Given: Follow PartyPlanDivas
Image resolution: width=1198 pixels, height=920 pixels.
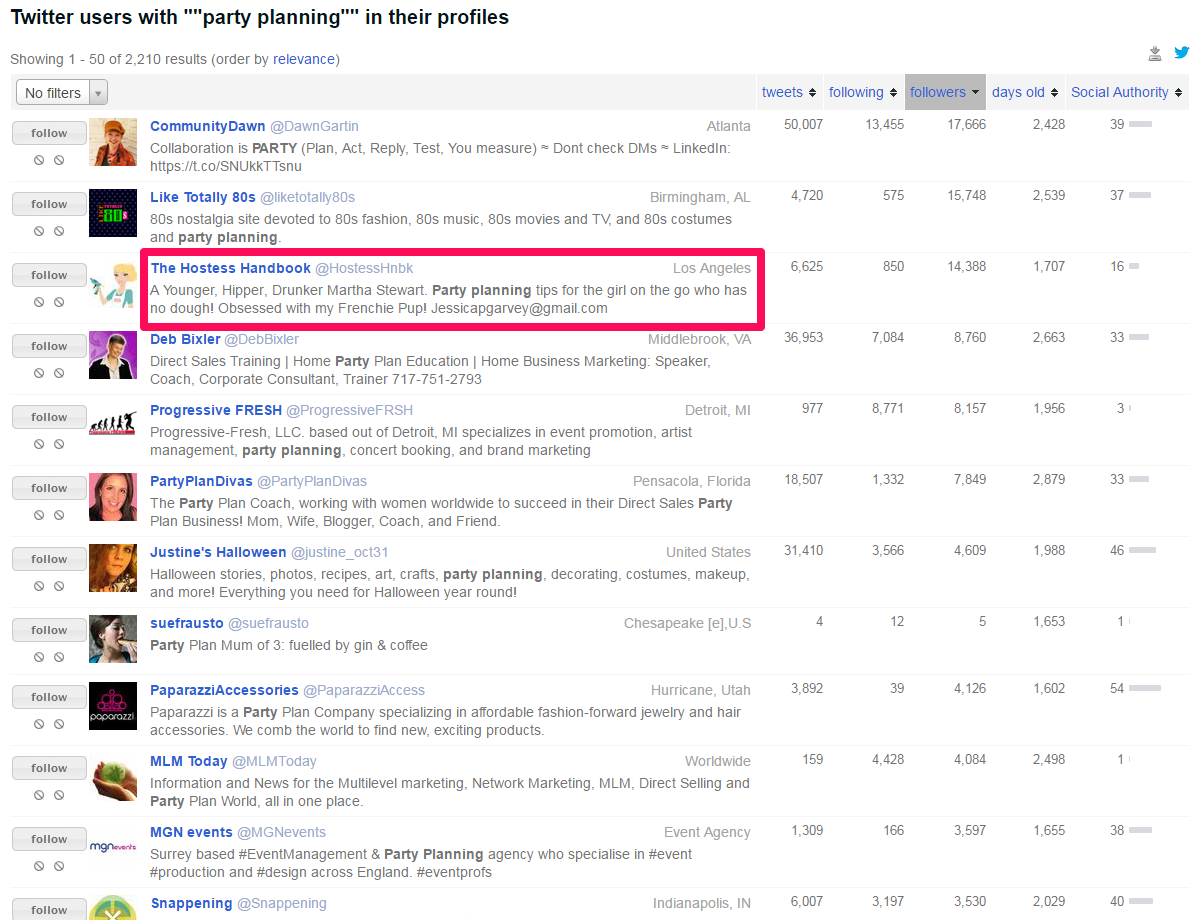Looking at the screenshot, I should [x=49, y=488].
